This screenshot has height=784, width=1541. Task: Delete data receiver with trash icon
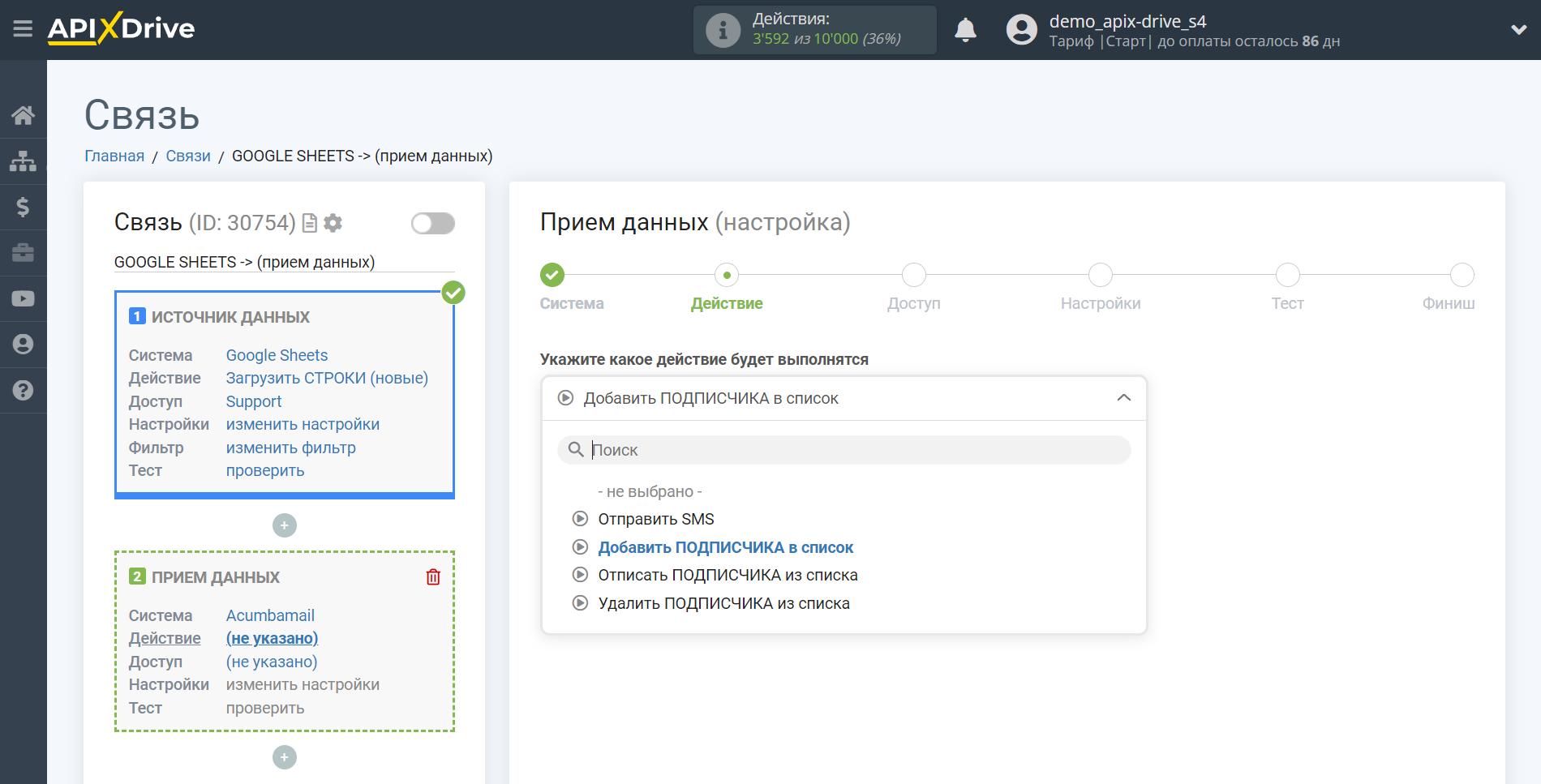433,576
